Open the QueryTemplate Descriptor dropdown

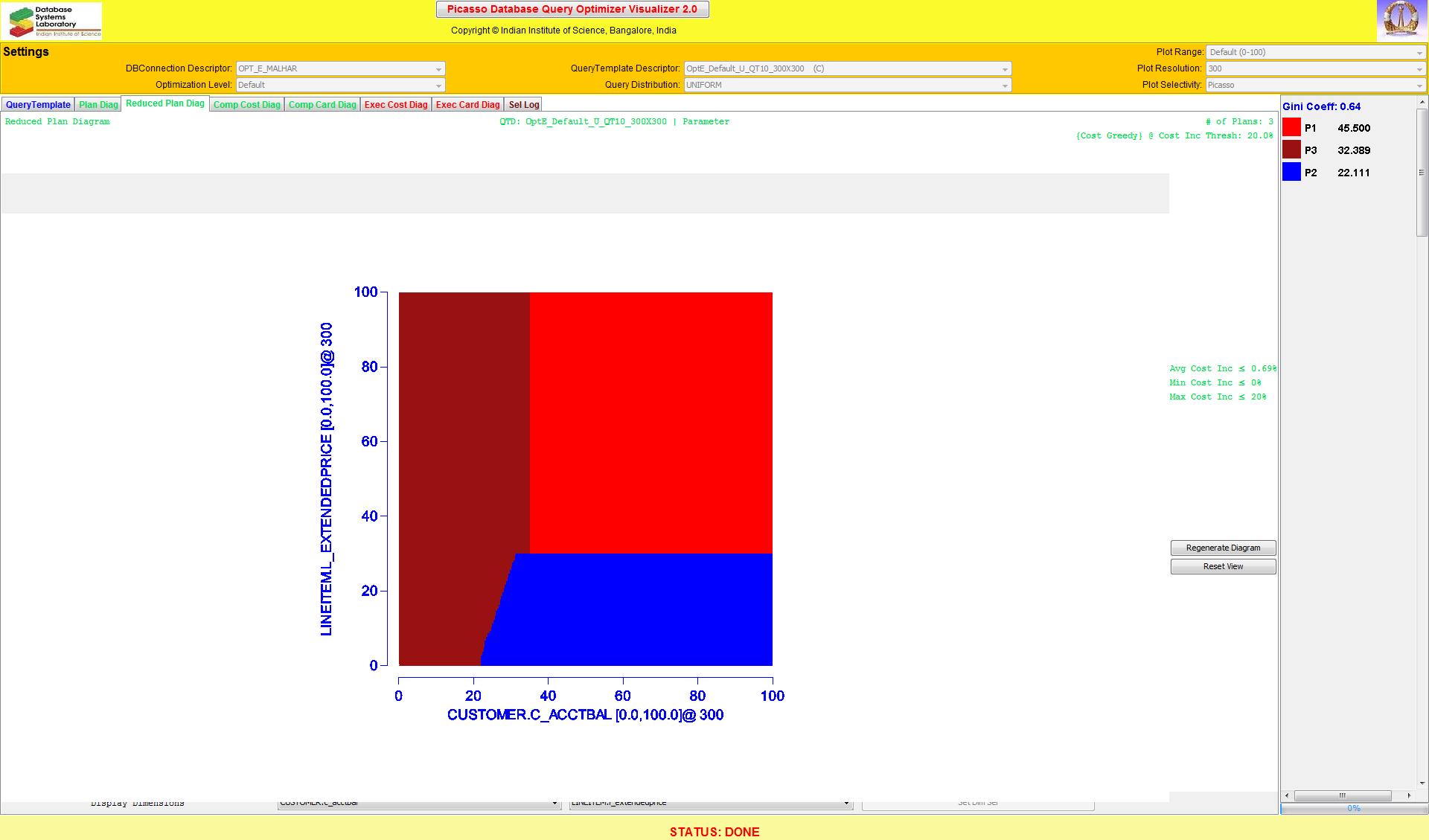pos(847,68)
